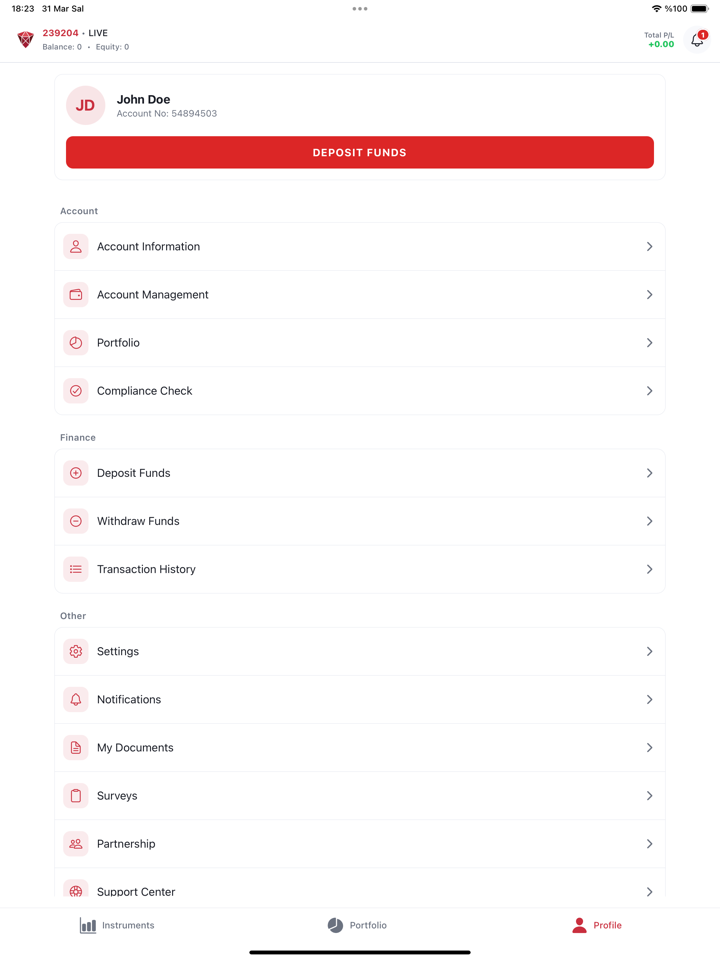Expand the Deposit Funds row chevron
This screenshot has height=960, width=720.
click(x=649, y=473)
